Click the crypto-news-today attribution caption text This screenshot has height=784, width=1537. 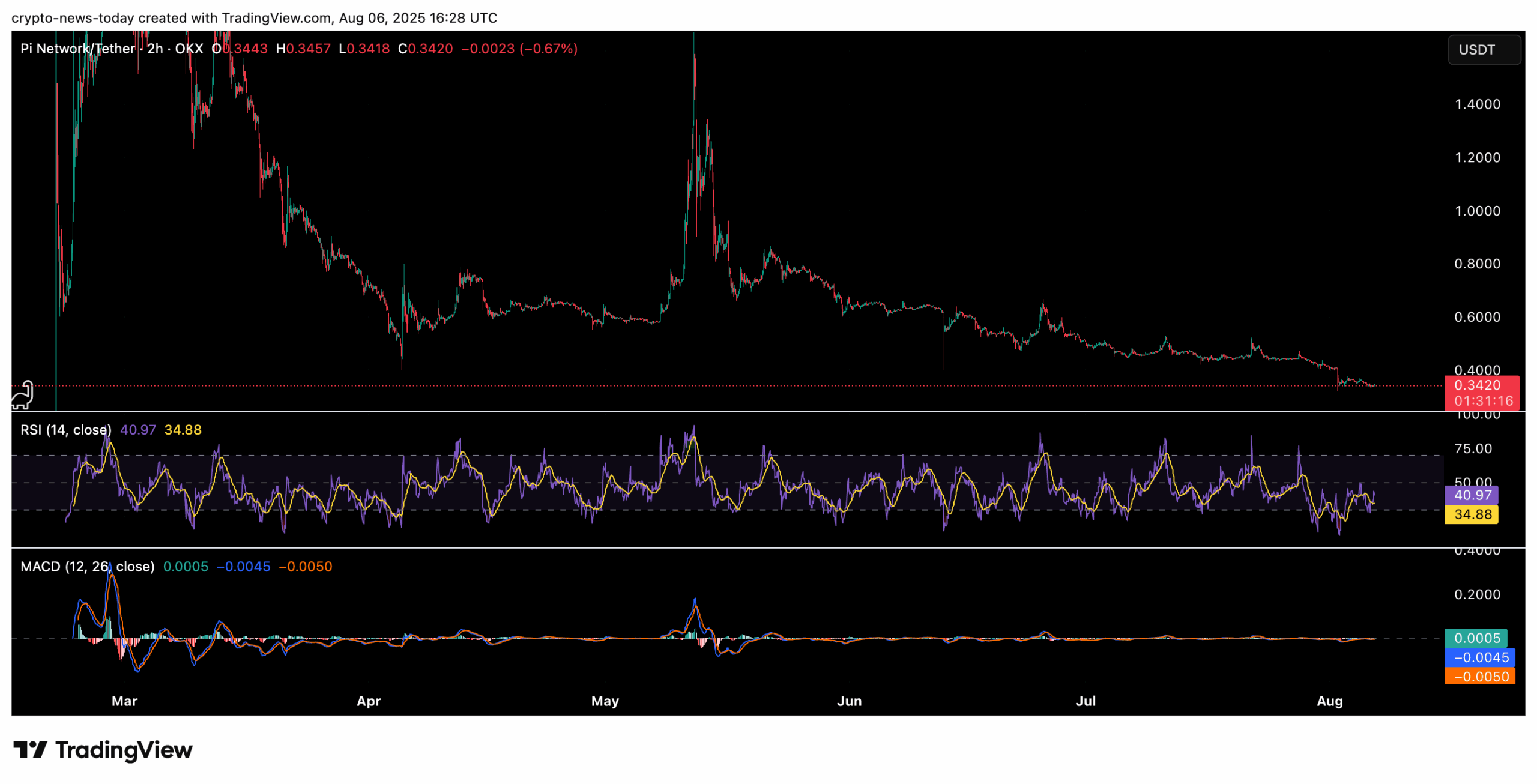point(255,18)
